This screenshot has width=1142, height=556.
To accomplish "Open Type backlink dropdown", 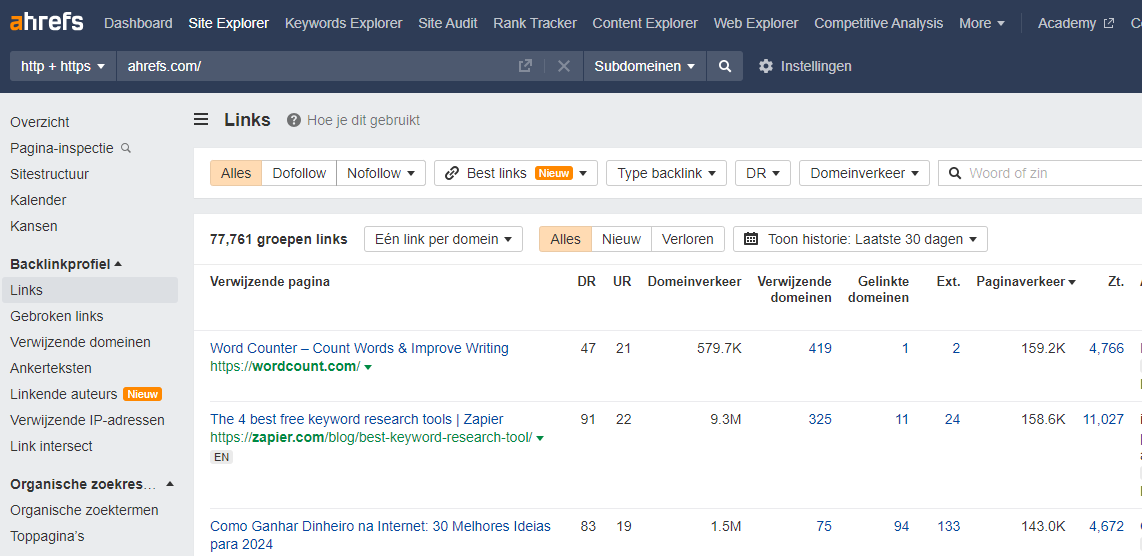I will coord(666,173).
